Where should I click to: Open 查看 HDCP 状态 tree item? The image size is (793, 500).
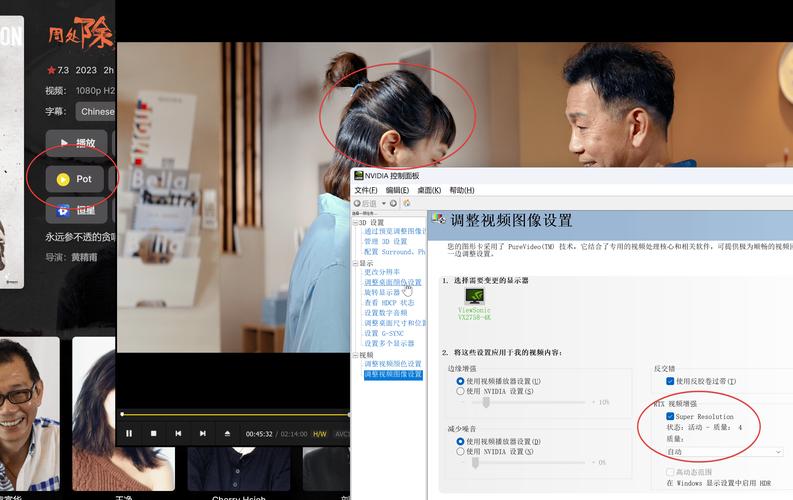389,303
